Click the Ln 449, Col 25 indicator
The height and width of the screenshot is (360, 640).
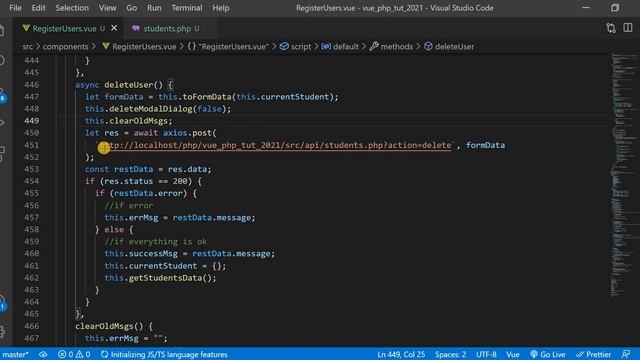[x=401, y=354]
